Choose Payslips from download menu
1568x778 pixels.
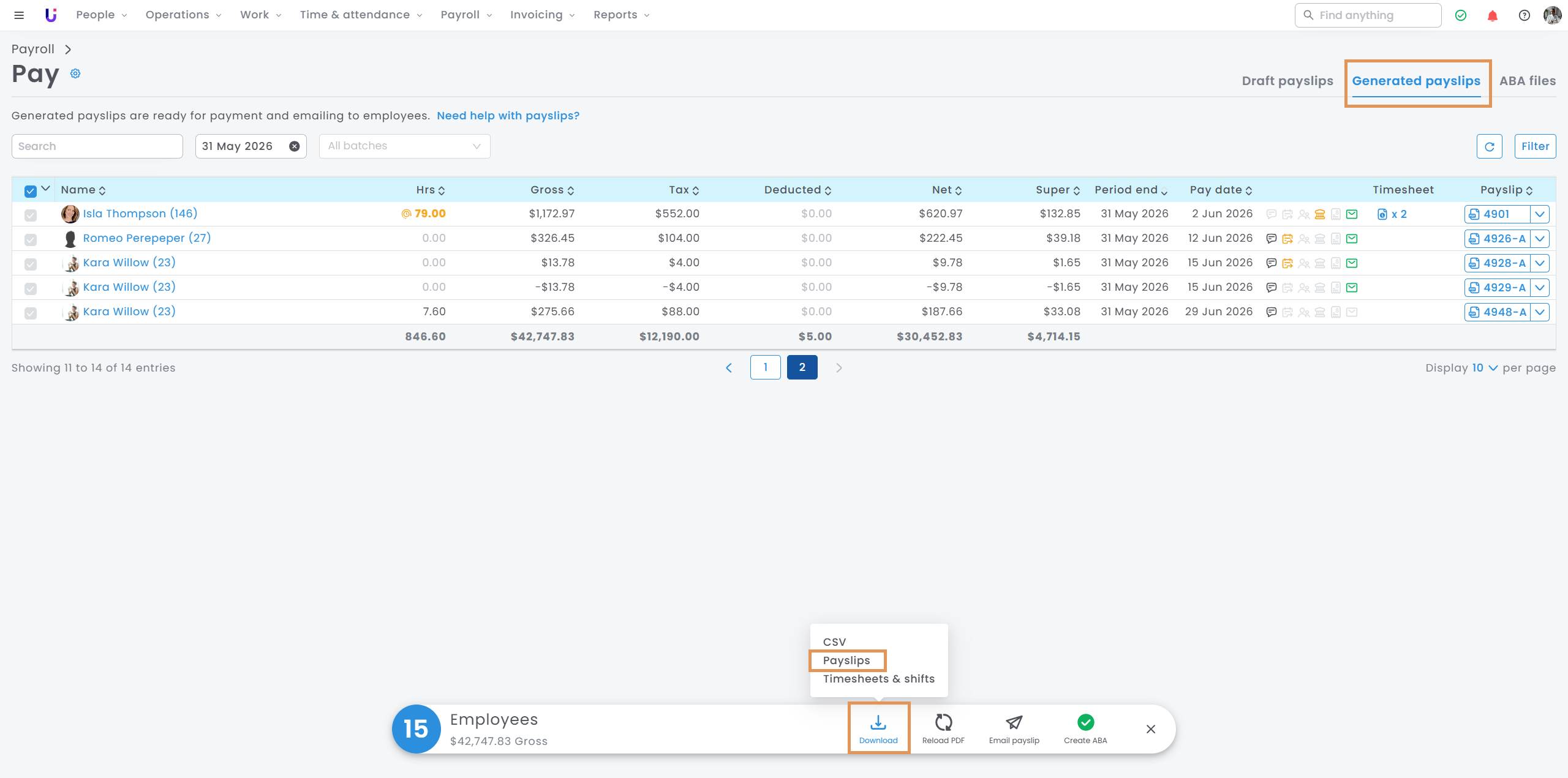tap(846, 660)
